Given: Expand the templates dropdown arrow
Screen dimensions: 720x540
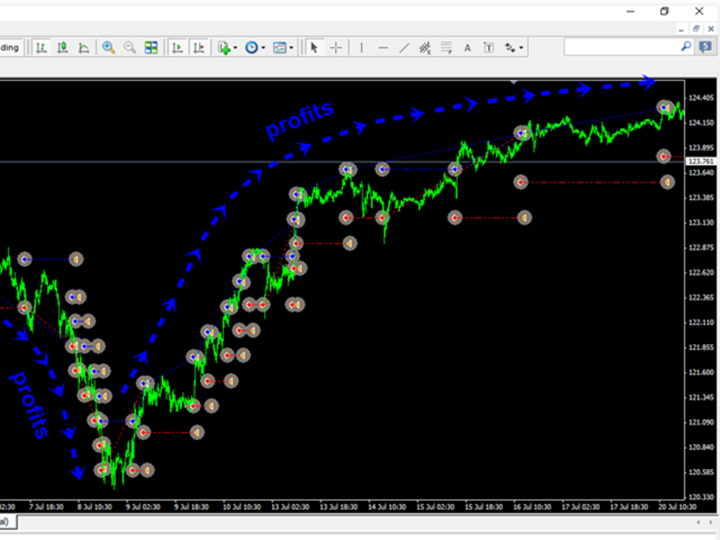Looking at the screenshot, I should [x=292, y=48].
